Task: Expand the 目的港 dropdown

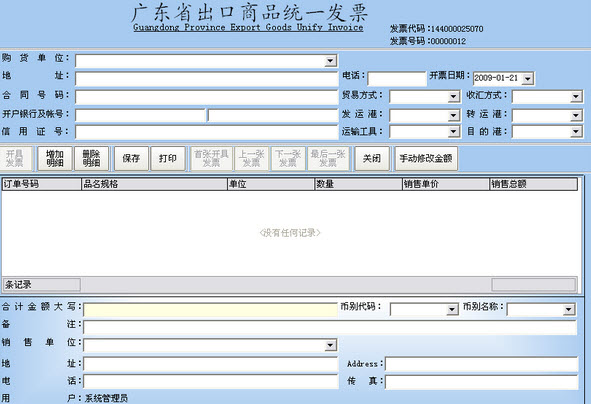Action: [x=576, y=132]
